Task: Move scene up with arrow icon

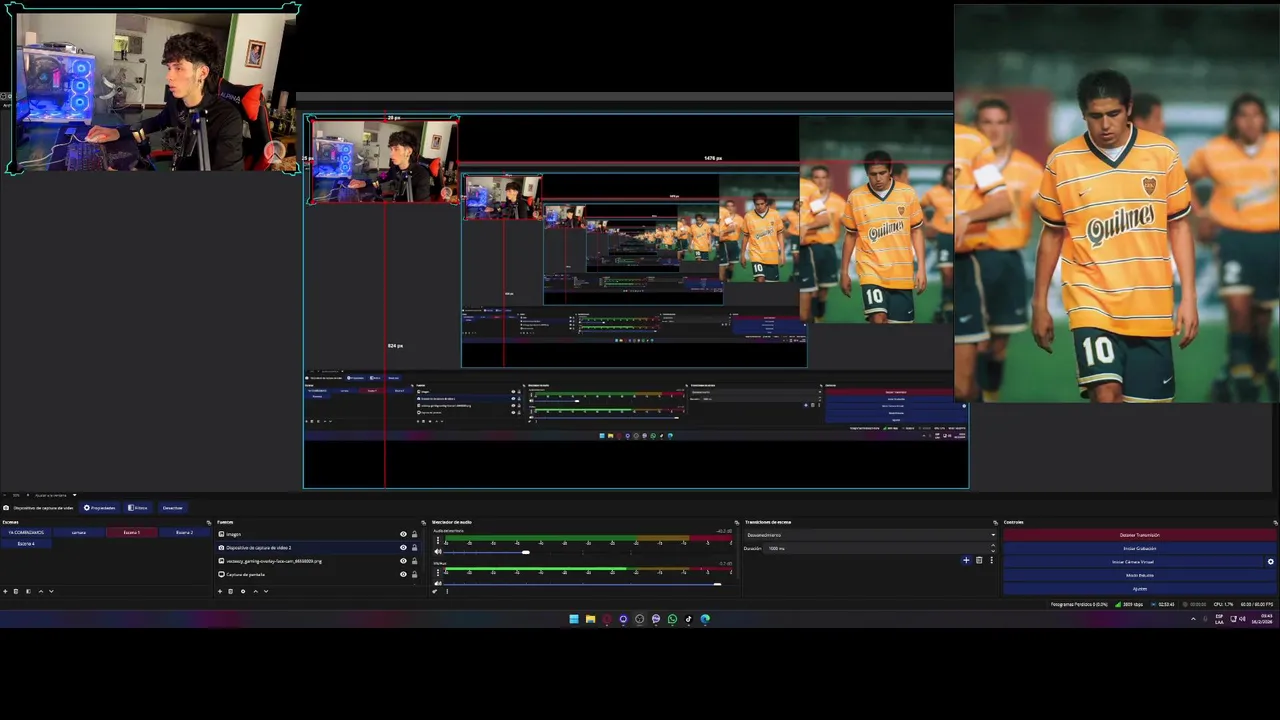Action: click(41, 591)
